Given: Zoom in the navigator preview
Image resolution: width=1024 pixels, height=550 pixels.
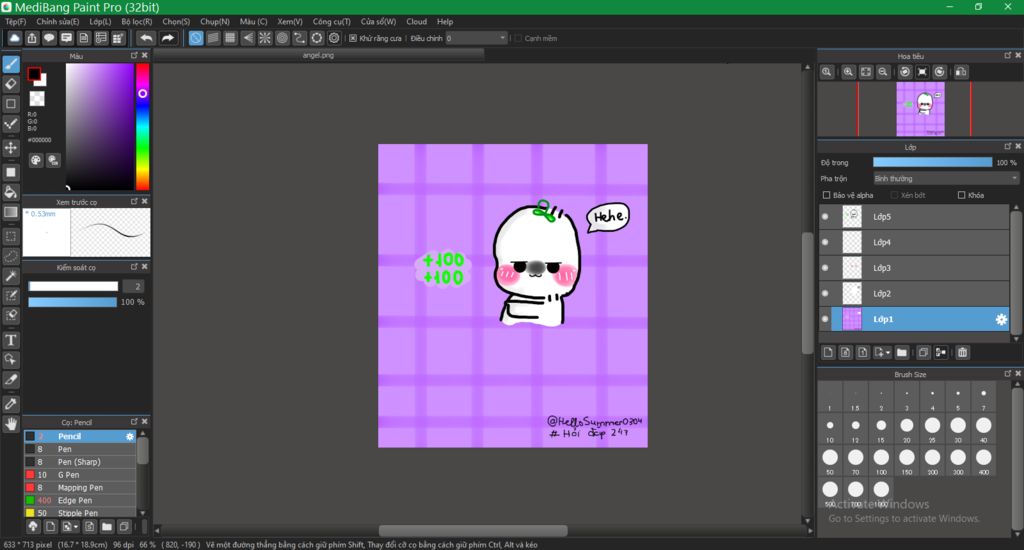Looking at the screenshot, I should tap(848, 72).
